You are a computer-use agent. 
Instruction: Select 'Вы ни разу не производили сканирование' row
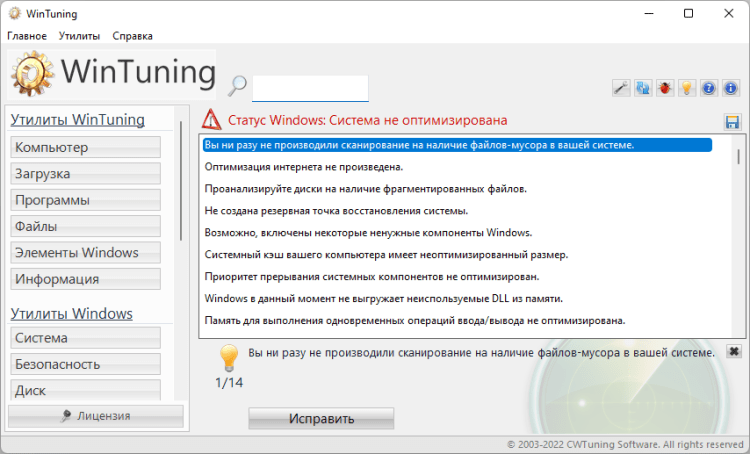(x=457, y=145)
